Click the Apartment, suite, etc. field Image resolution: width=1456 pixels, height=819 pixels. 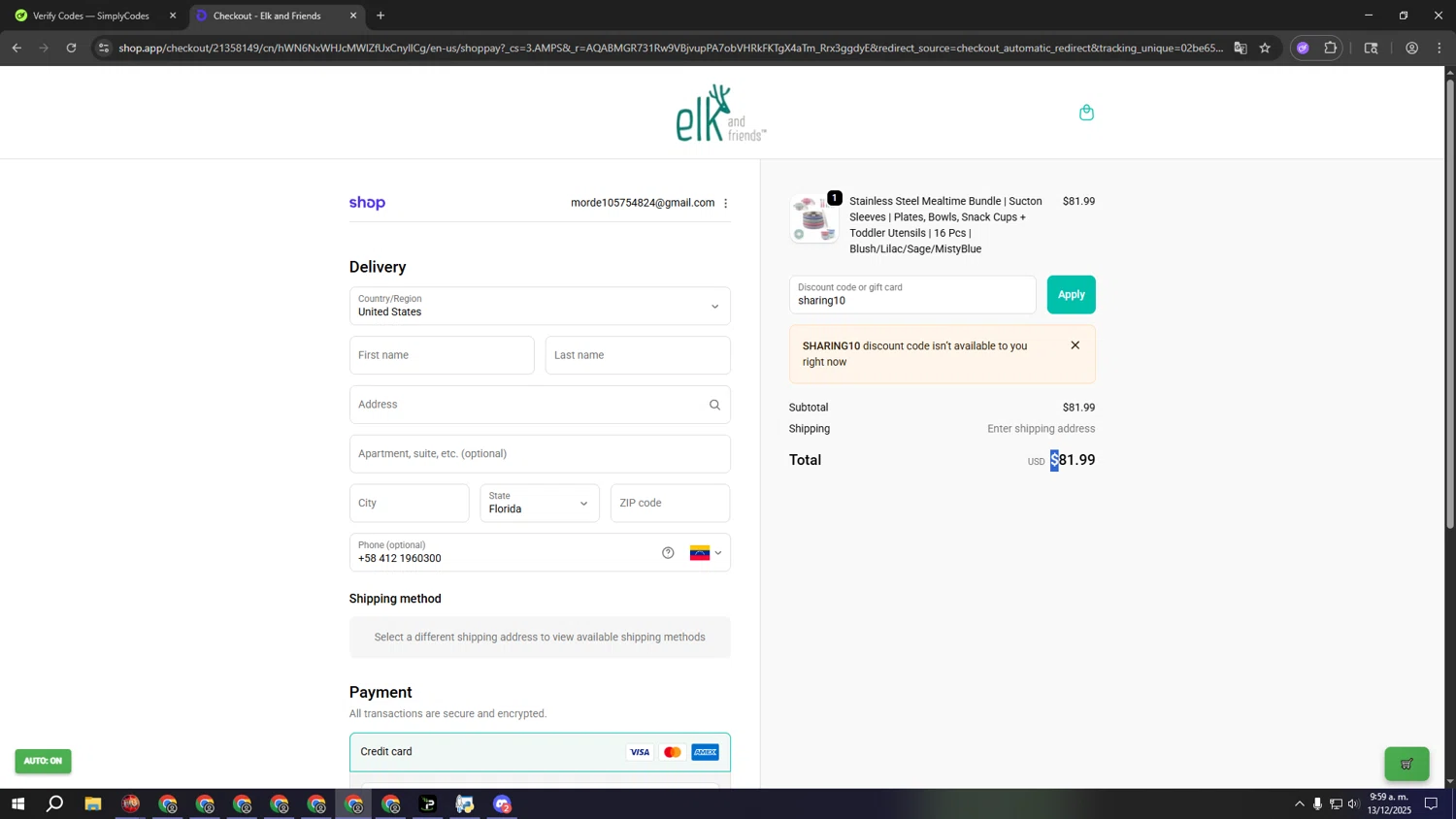click(x=540, y=454)
